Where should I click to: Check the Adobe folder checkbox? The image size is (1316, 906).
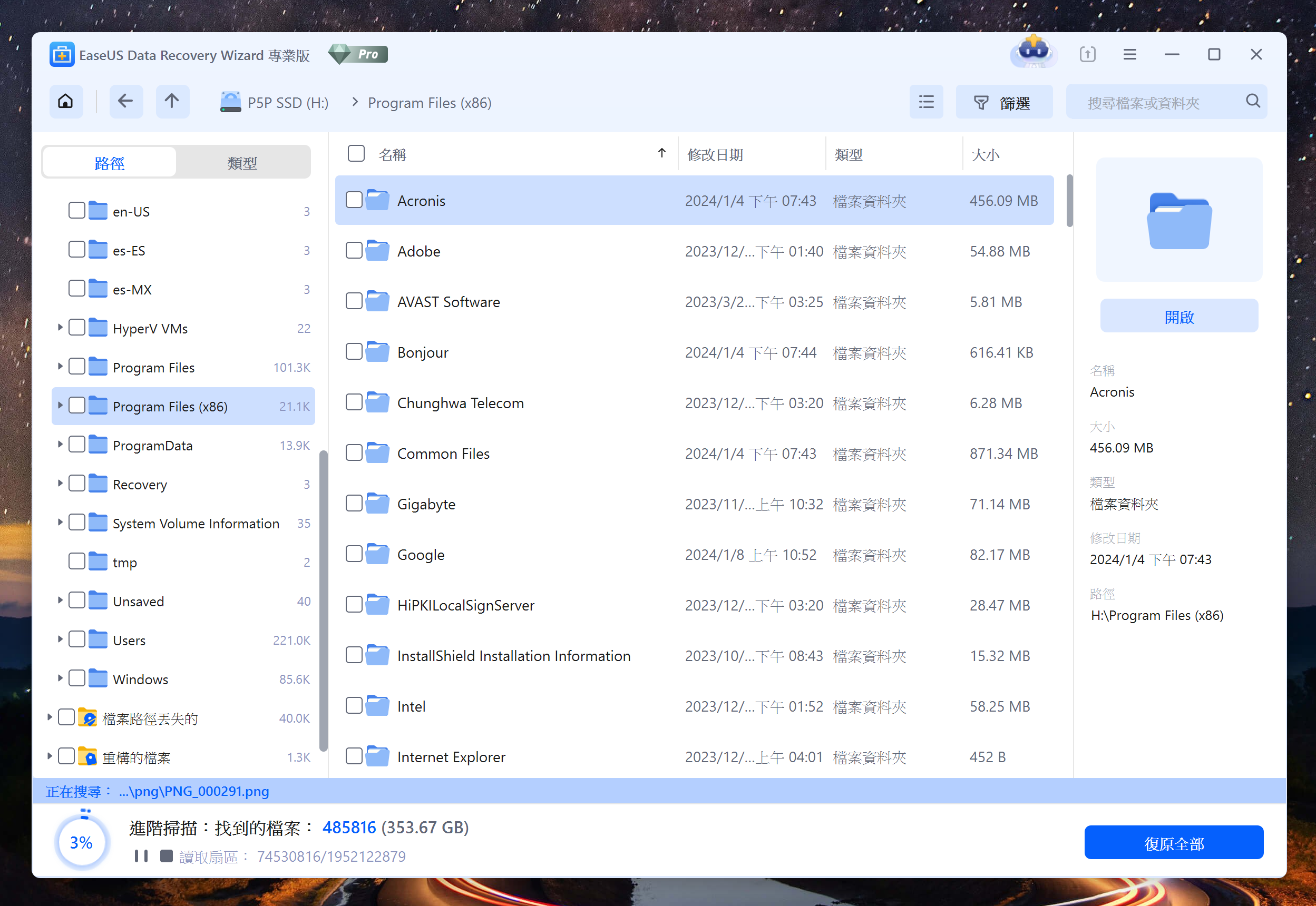pyautogui.click(x=354, y=251)
